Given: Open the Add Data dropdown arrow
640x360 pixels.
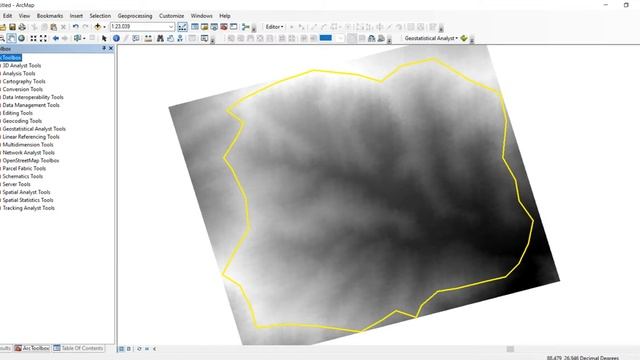Looking at the screenshot, I should tap(104, 27).
